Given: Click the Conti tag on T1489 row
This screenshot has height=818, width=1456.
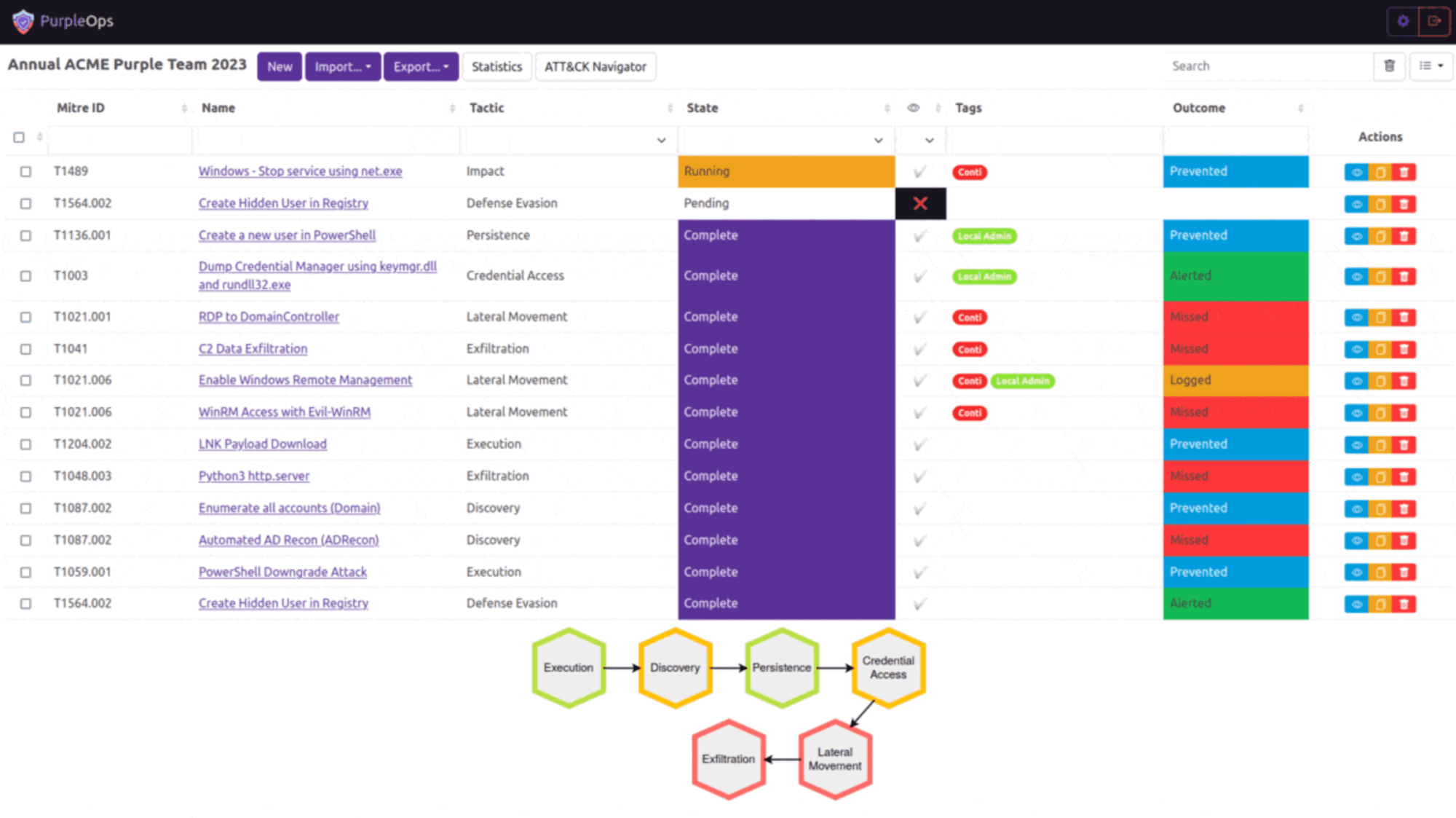Looking at the screenshot, I should click(970, 173).
